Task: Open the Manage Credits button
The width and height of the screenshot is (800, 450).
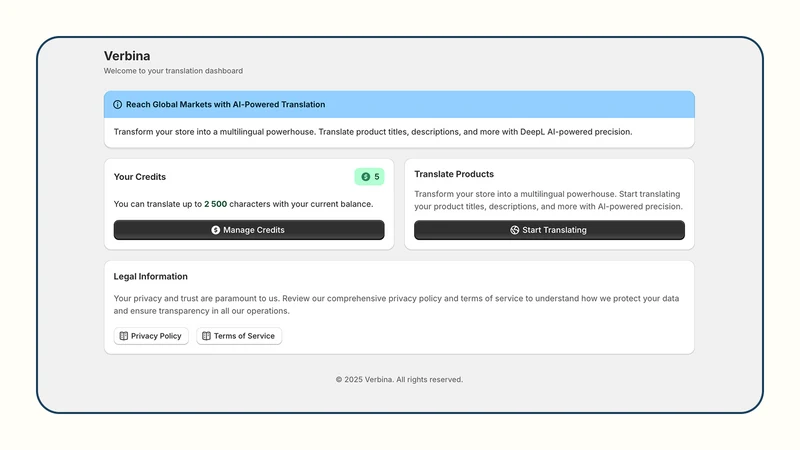Action: coord(249,230)
